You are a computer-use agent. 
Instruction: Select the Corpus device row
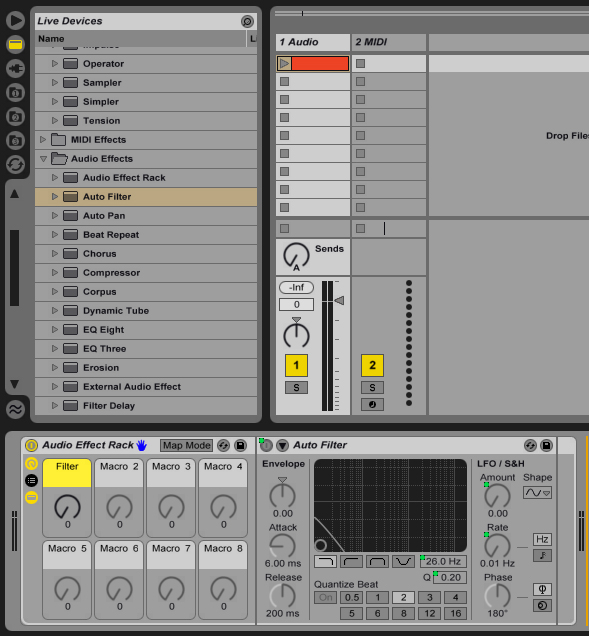146,292
